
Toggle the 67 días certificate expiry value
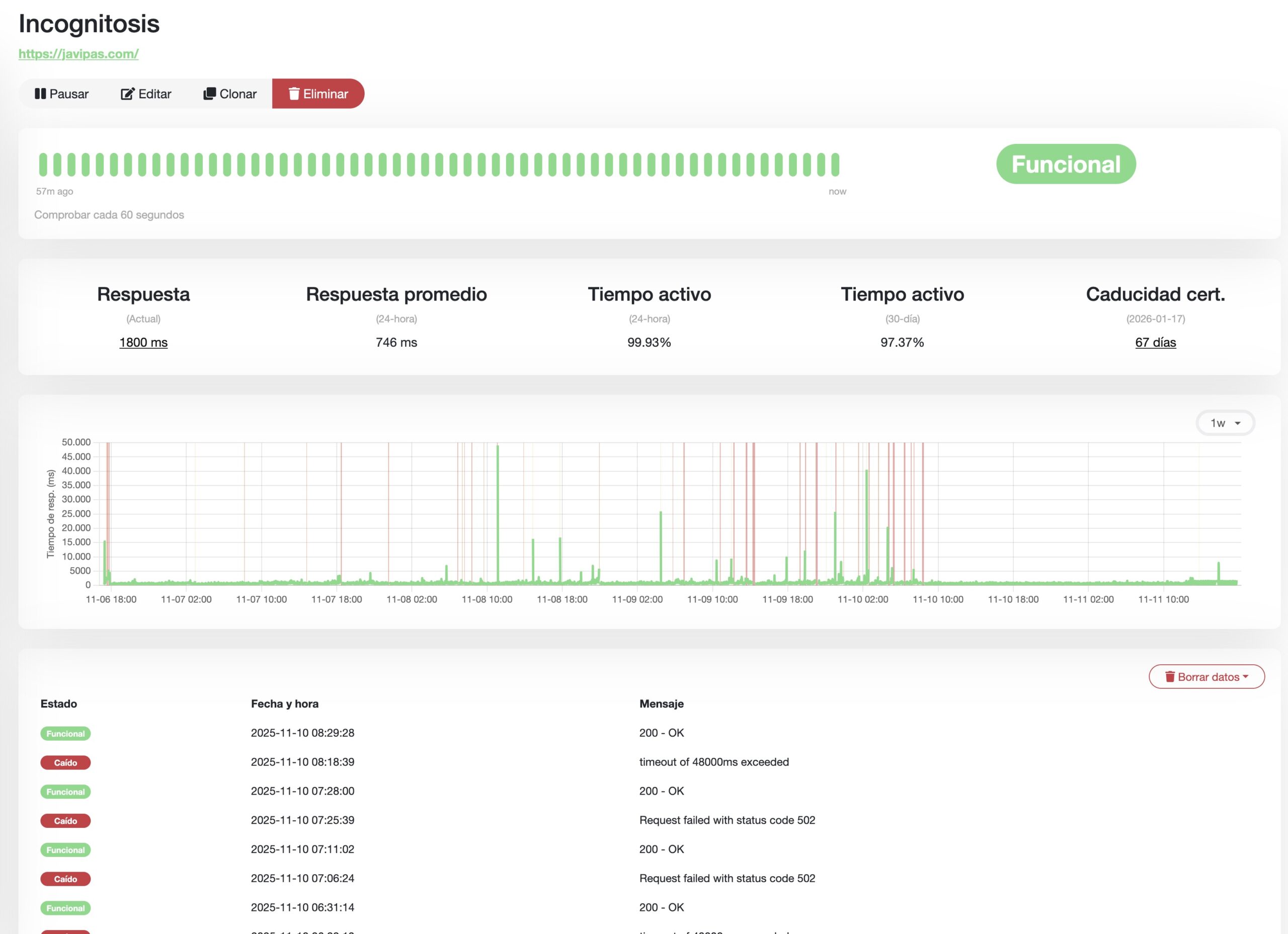pos(1155,343)
